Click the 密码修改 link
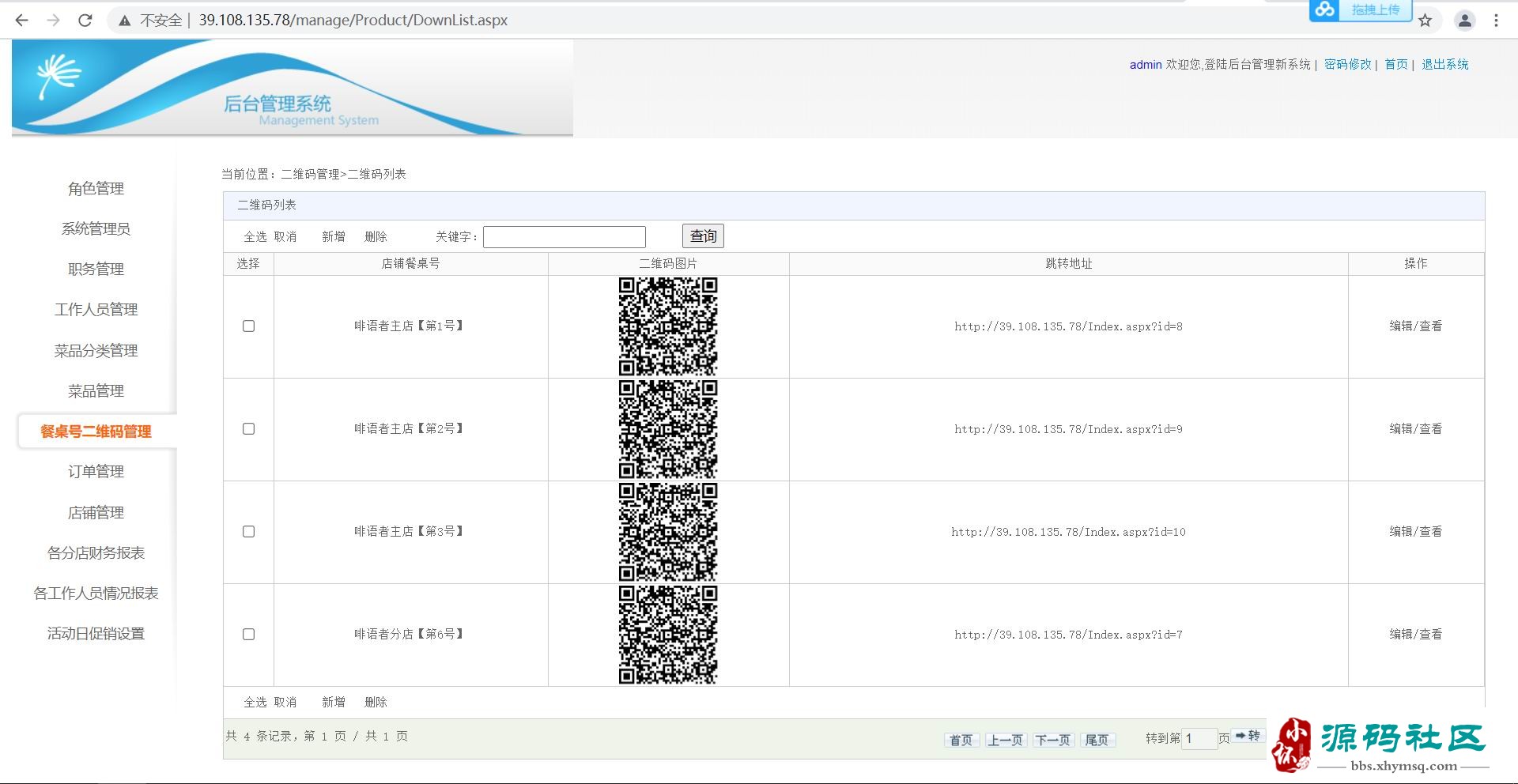This screenshot has height=784, width=1518. (1348, 64)
